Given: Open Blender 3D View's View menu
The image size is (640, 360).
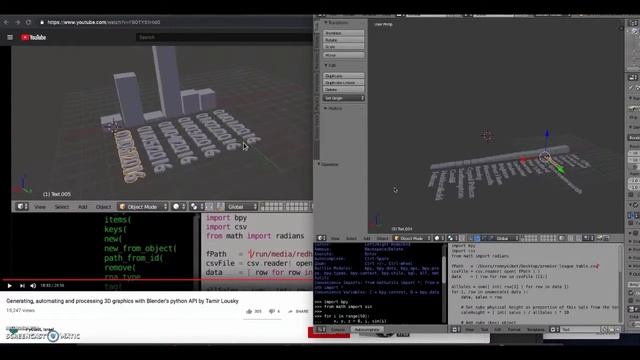Looking at the screenshot, I should 335,238.
